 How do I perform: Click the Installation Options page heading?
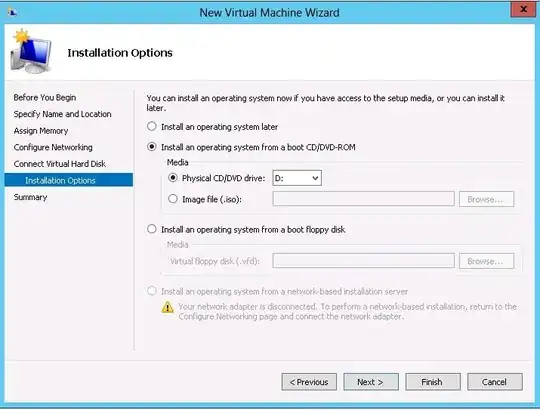click(120, 53)
